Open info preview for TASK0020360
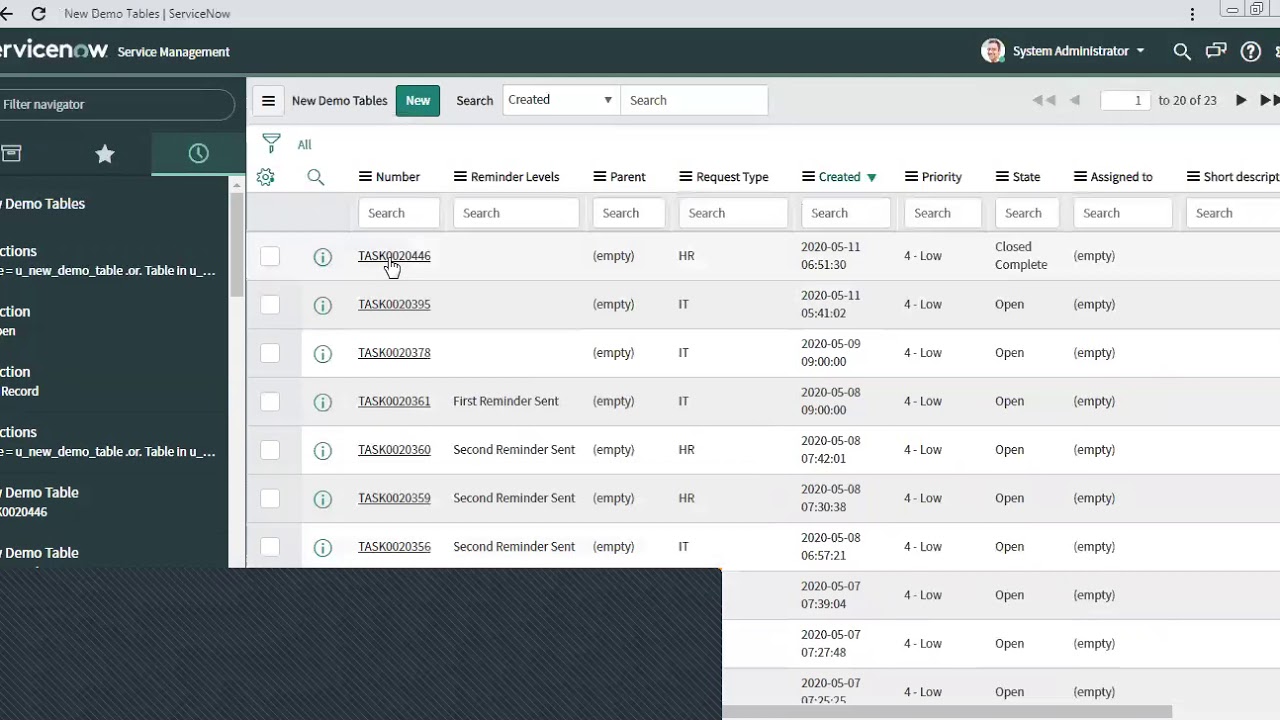 coord(322,451)
